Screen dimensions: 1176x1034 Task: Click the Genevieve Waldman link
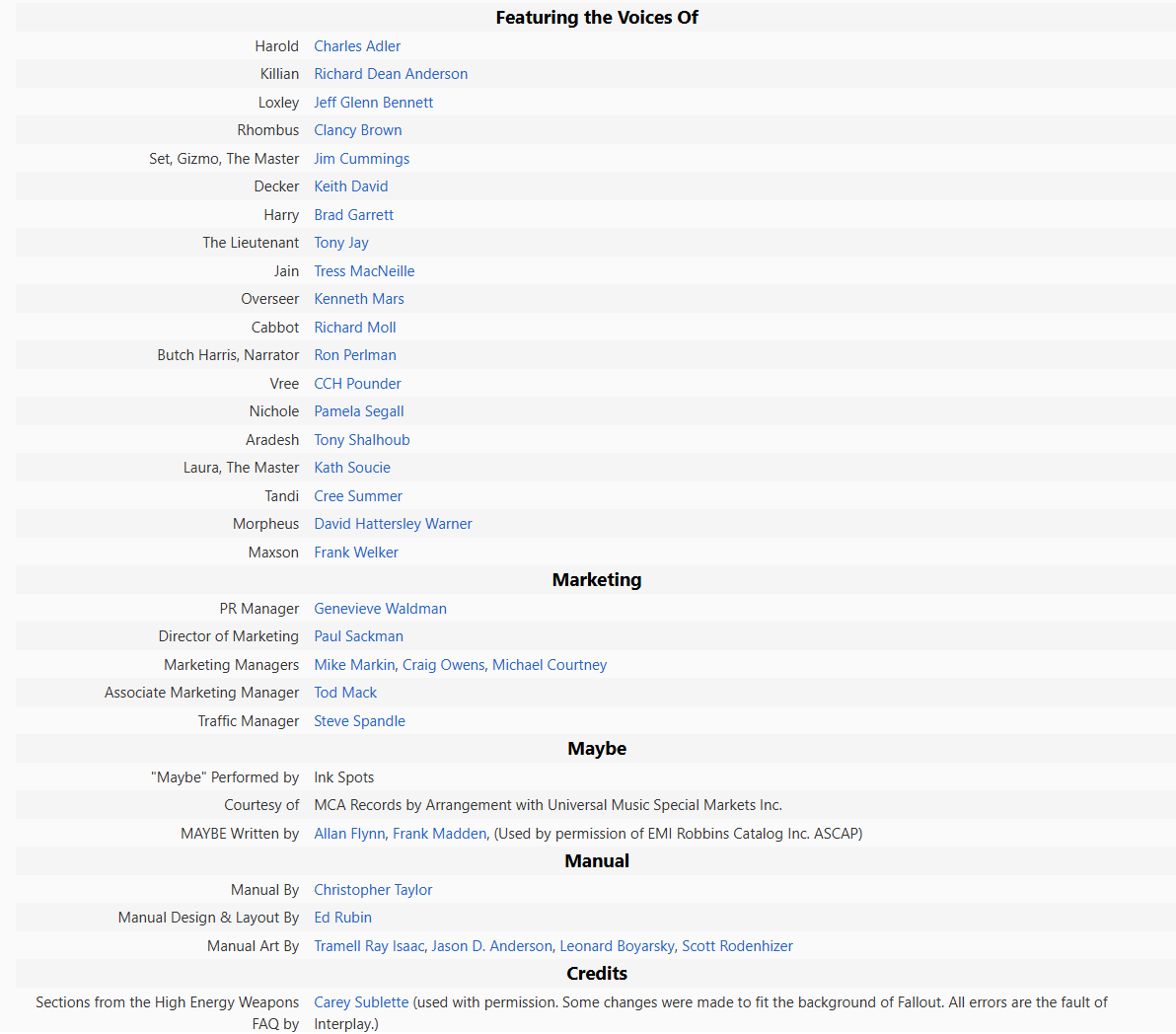[x=380, y=609]
